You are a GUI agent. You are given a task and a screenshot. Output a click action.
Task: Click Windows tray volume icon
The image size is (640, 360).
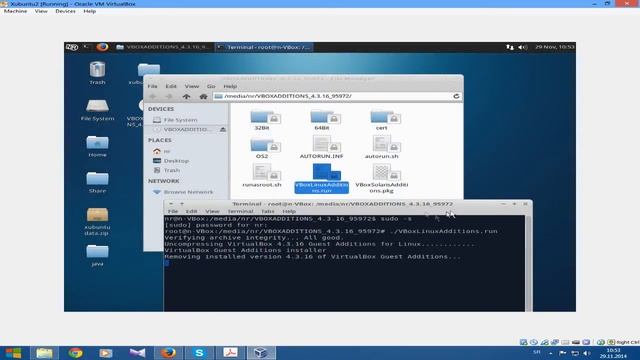pyautogui.click(x=587, y=353)
